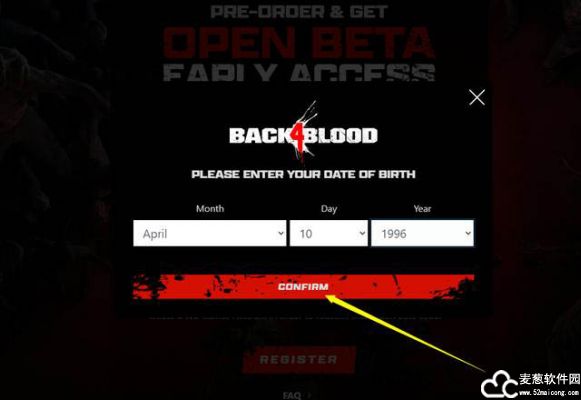
Task: Click the Confirm button
Action: [x=303, y=287]
